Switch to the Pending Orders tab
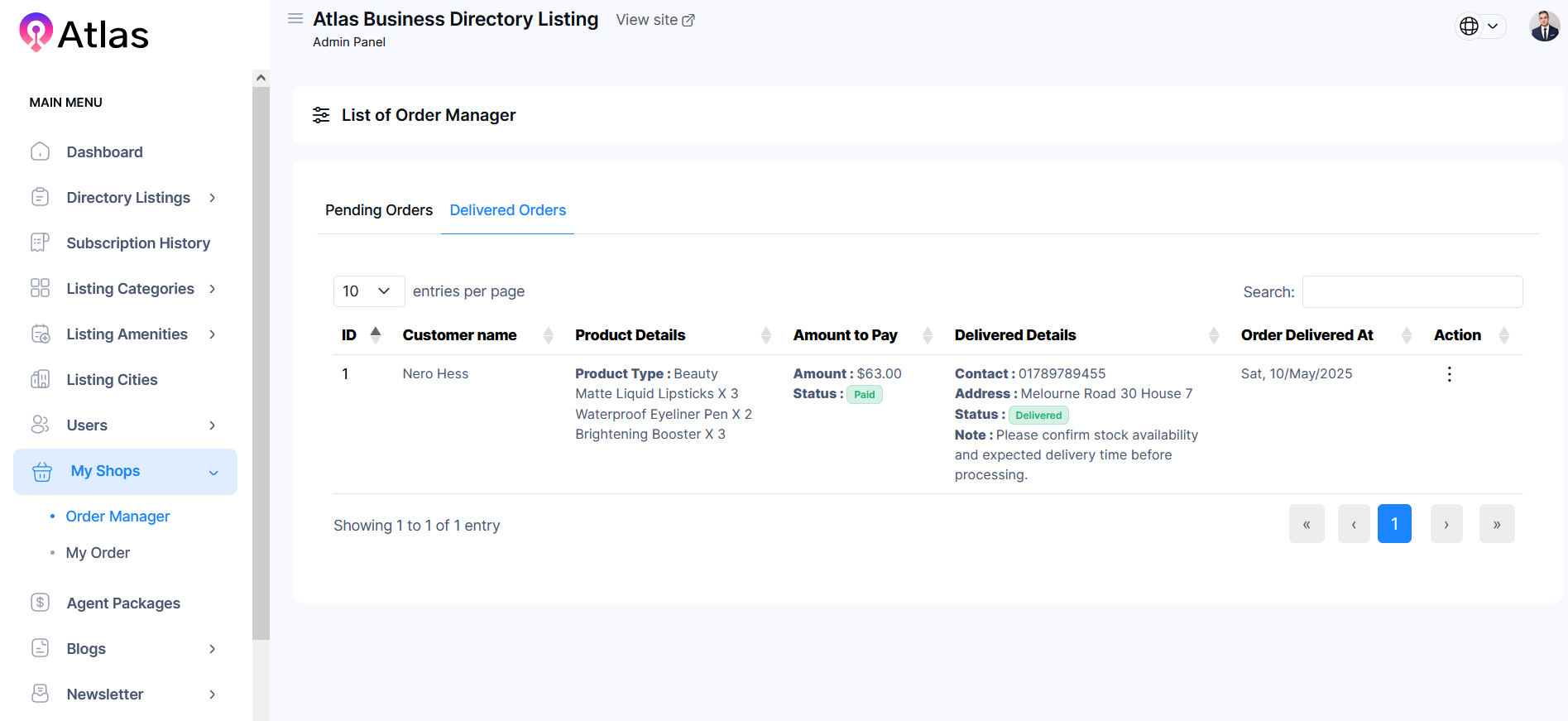This screenshot has width=1568, height=721. (379, 210)
